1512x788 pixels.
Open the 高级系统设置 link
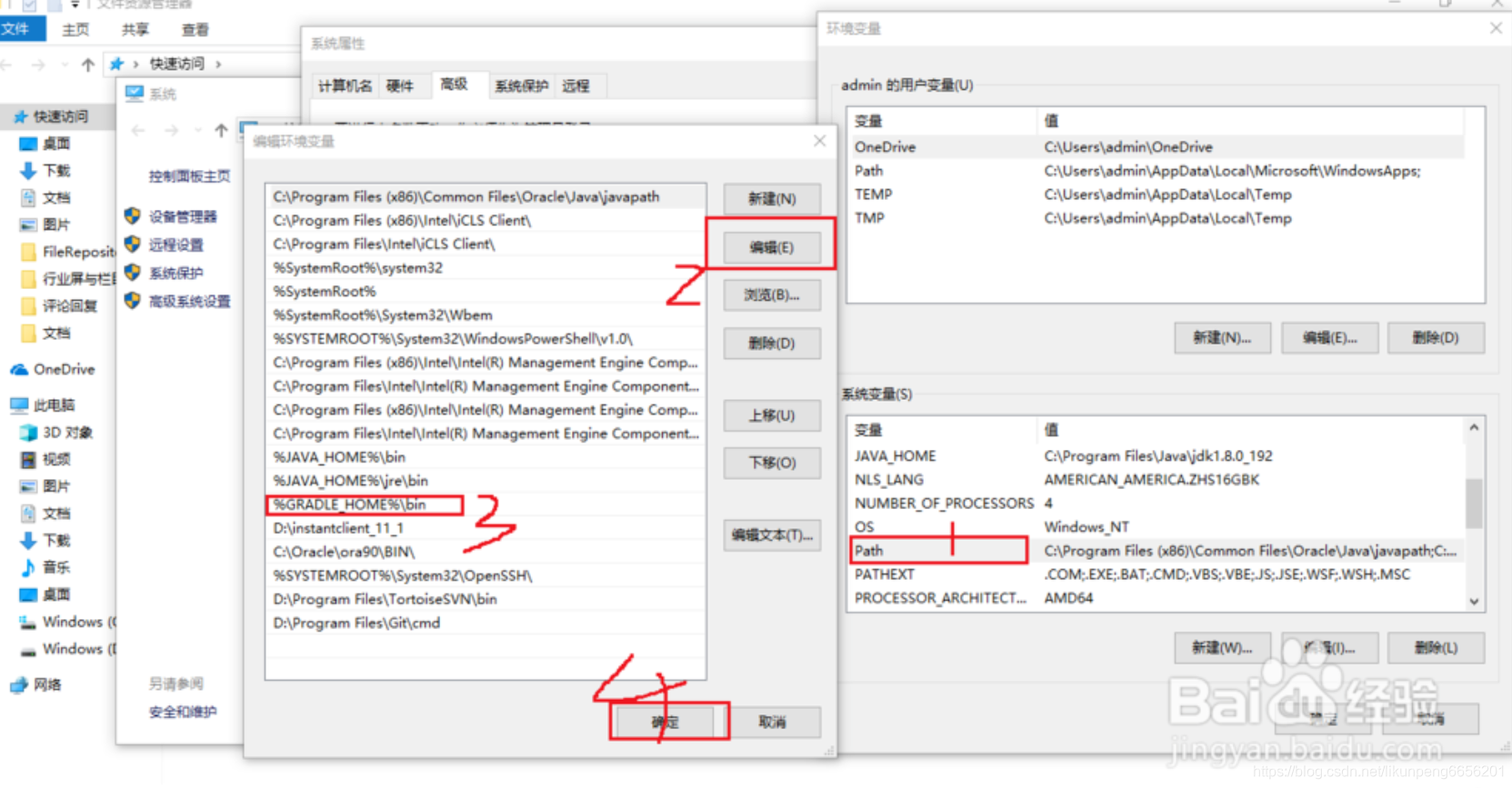[x=189, y=301]
